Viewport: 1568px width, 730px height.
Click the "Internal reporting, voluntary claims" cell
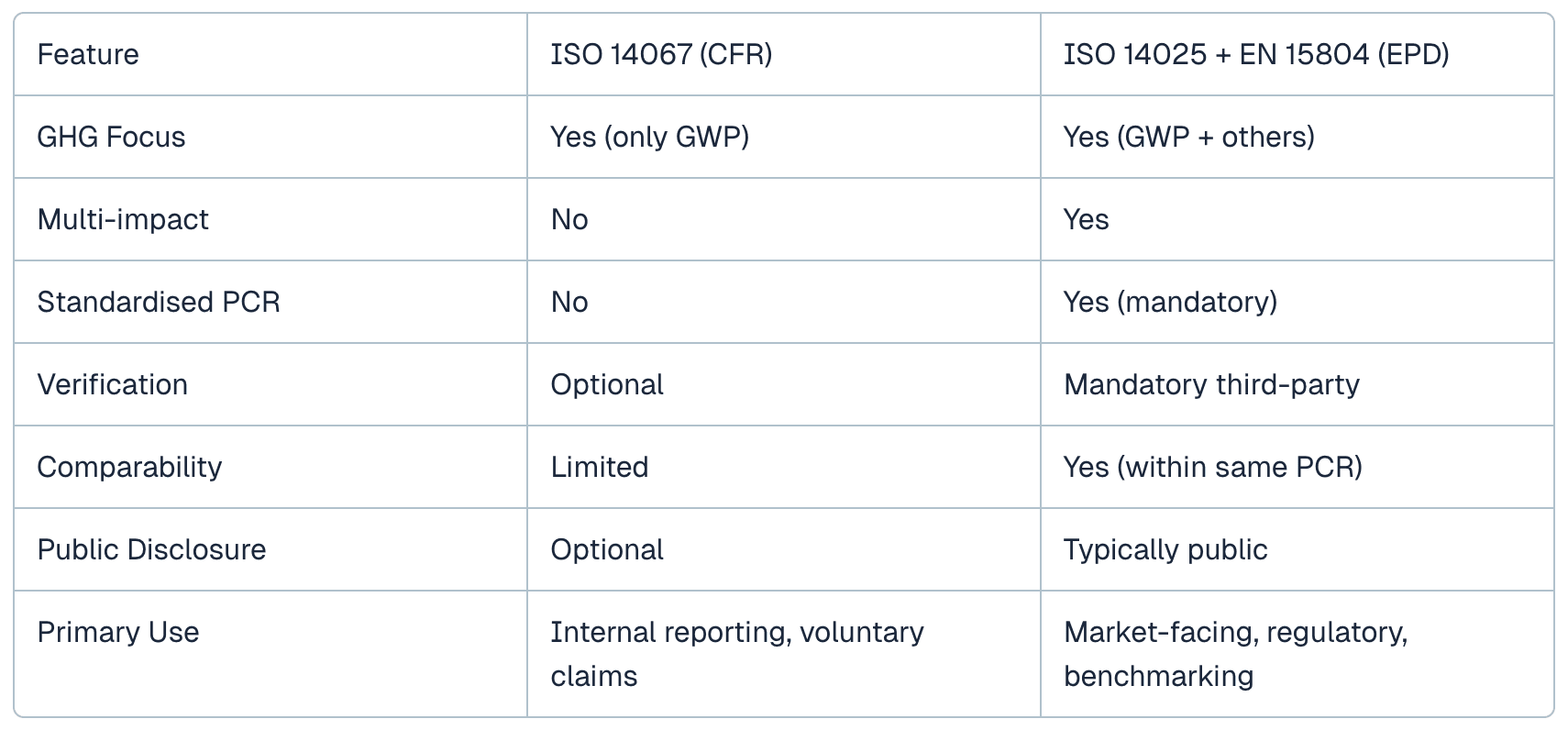point(736,654)
